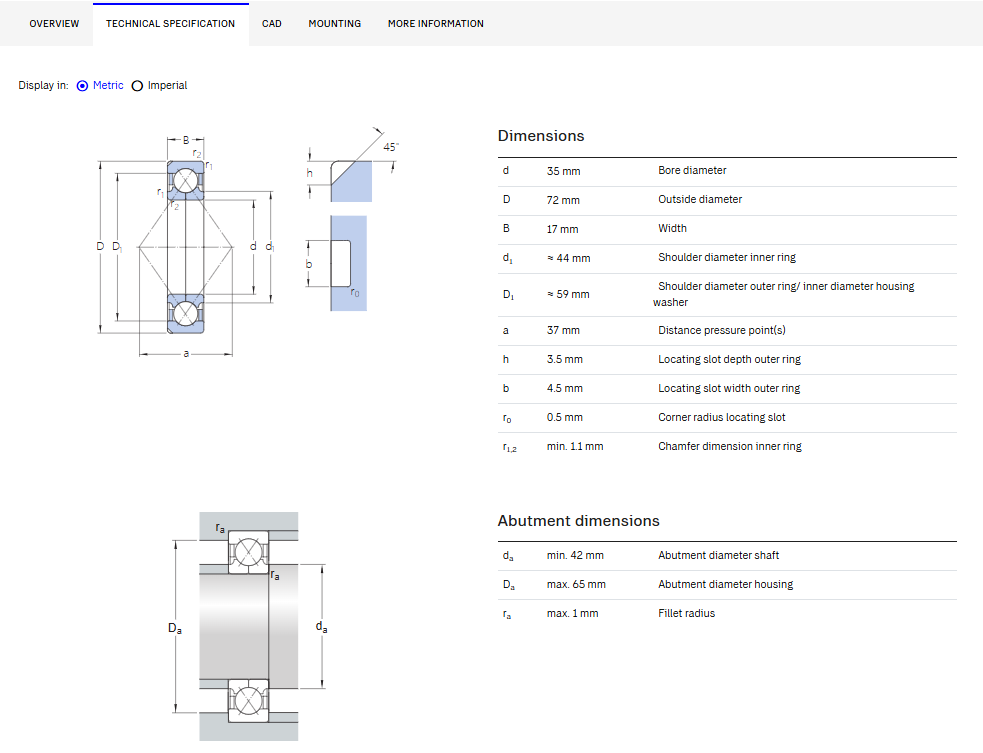
Task: Click the 3.5 mm slot depth value
Action: tap(565, 359)
